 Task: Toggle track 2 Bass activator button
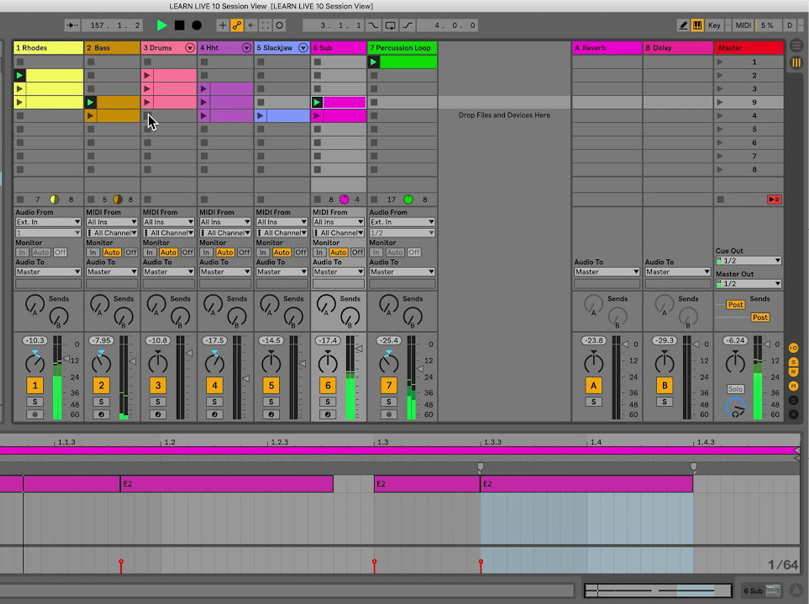pos(101,385)
